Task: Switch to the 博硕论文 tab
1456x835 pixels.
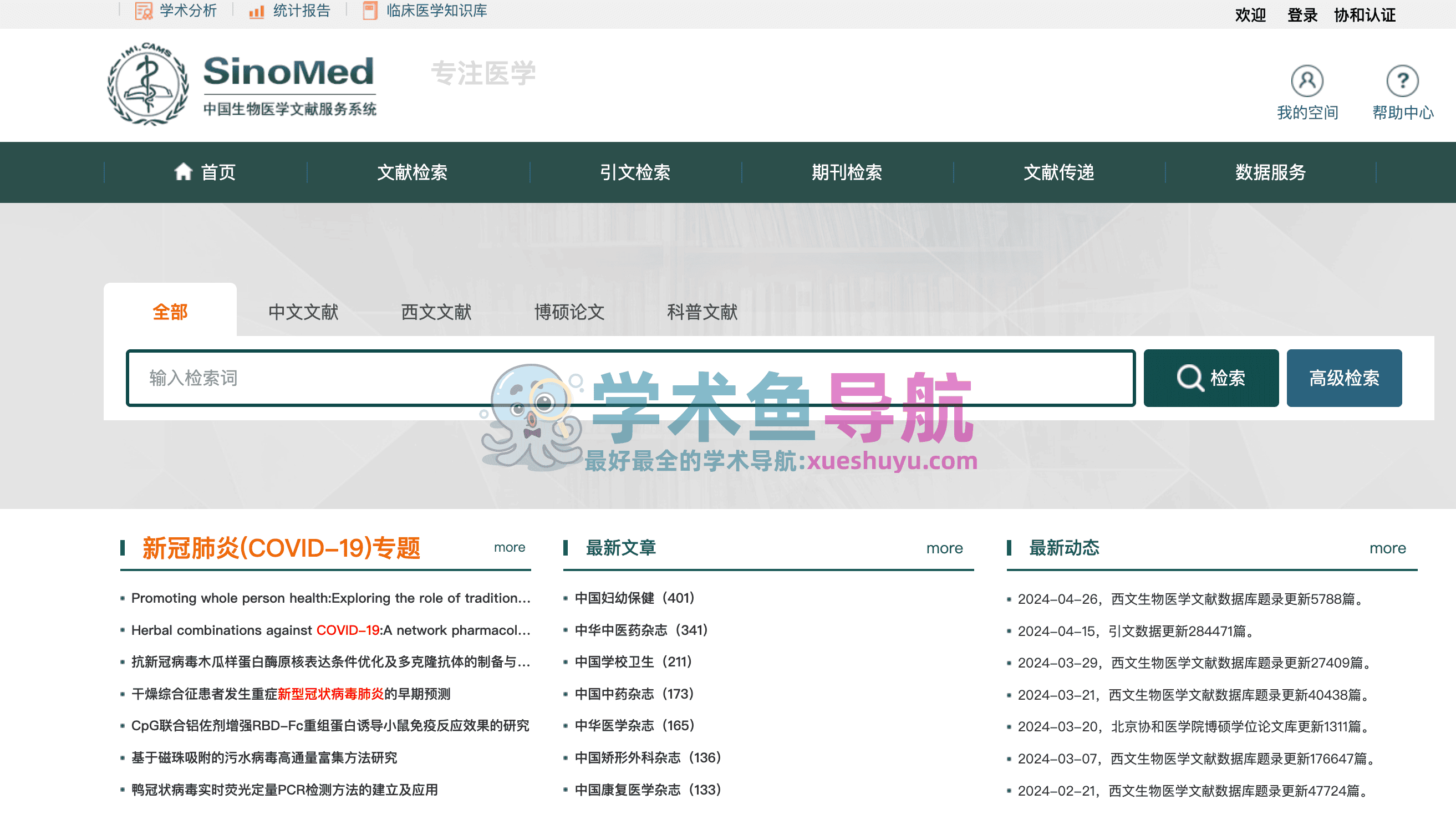Action: 569,312
